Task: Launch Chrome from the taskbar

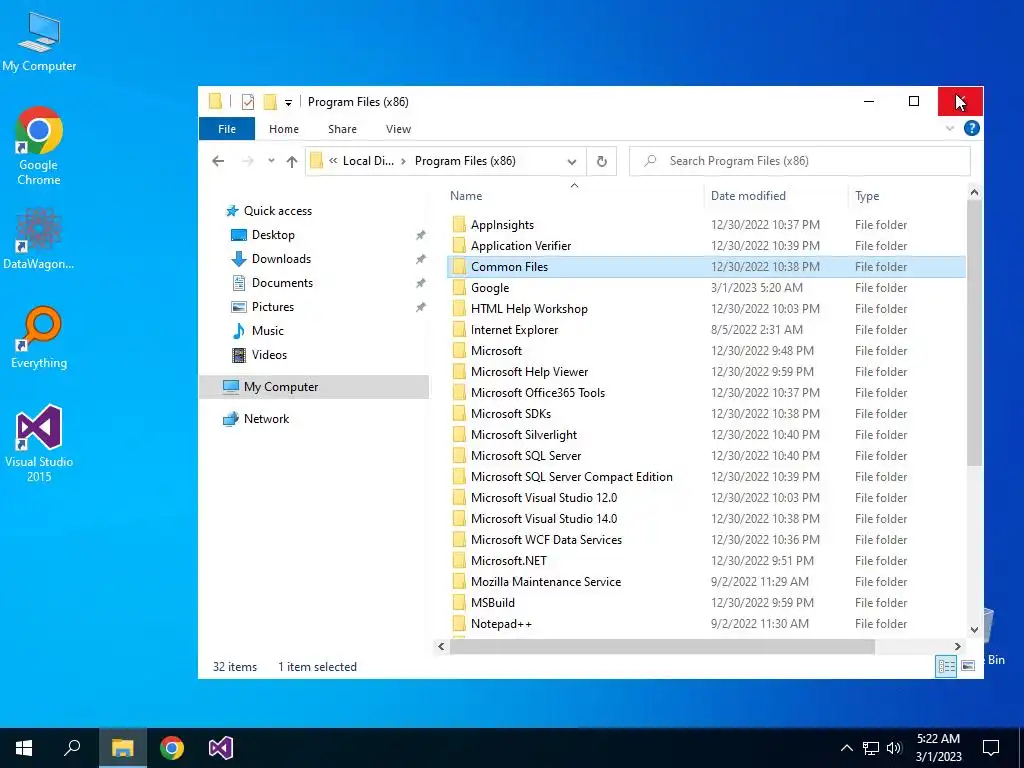Action: (172, 748)
